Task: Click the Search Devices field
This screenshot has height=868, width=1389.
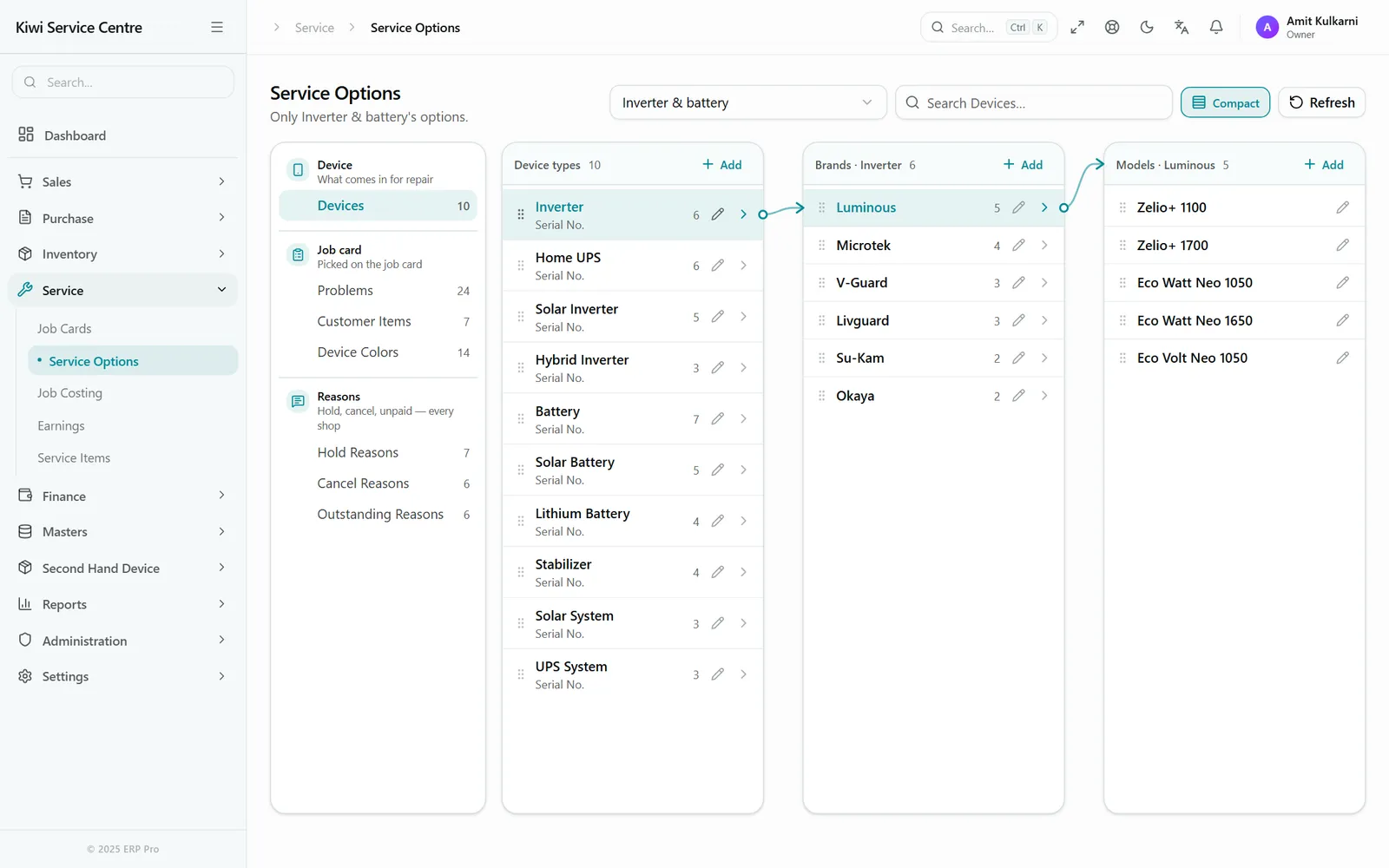Action: coord(1034,102)
